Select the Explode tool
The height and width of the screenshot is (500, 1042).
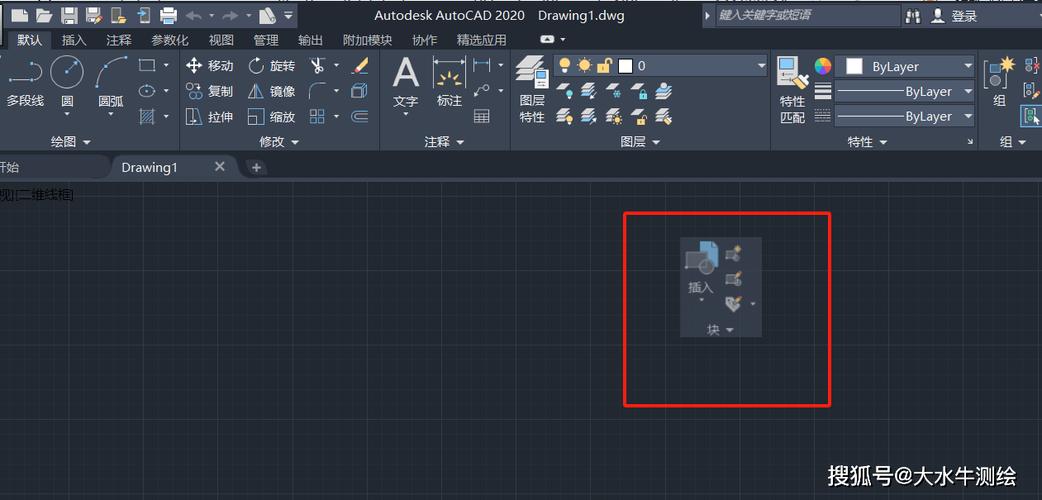(x=359, y=91)
